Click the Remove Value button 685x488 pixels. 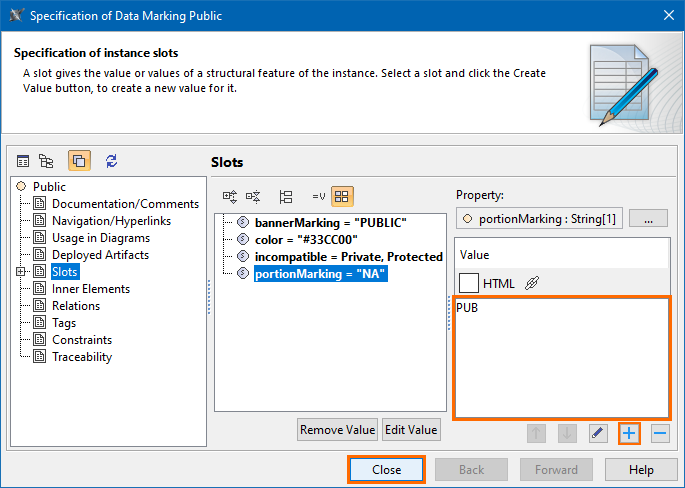tap(337, 430)
